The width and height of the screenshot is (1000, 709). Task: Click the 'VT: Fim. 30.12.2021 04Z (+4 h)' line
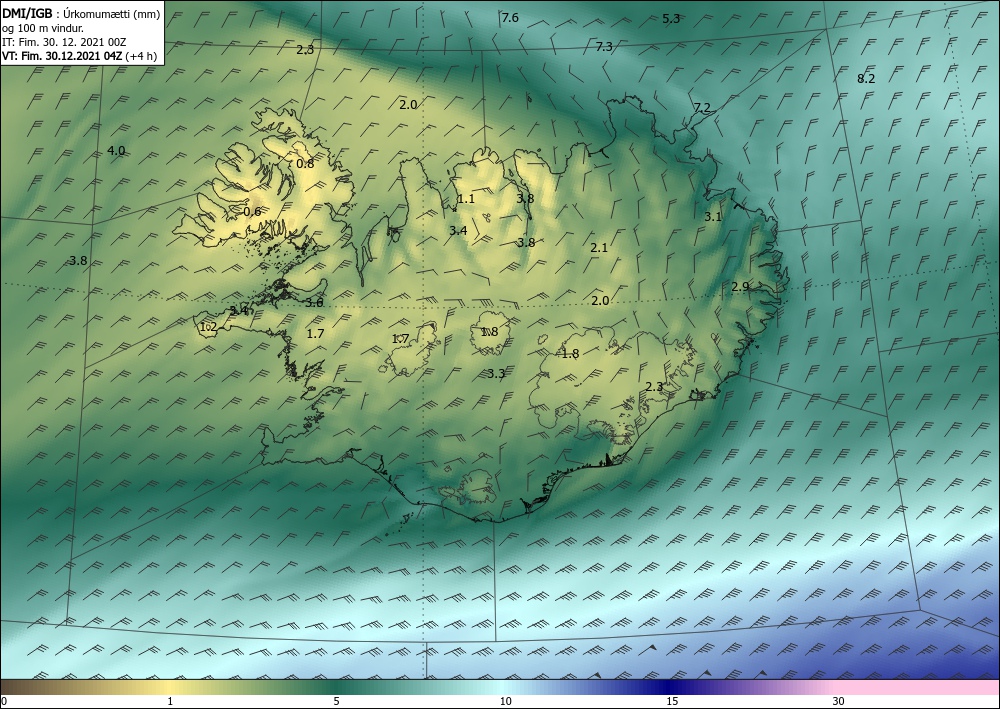pyautogui.click(x=79, y=55)
